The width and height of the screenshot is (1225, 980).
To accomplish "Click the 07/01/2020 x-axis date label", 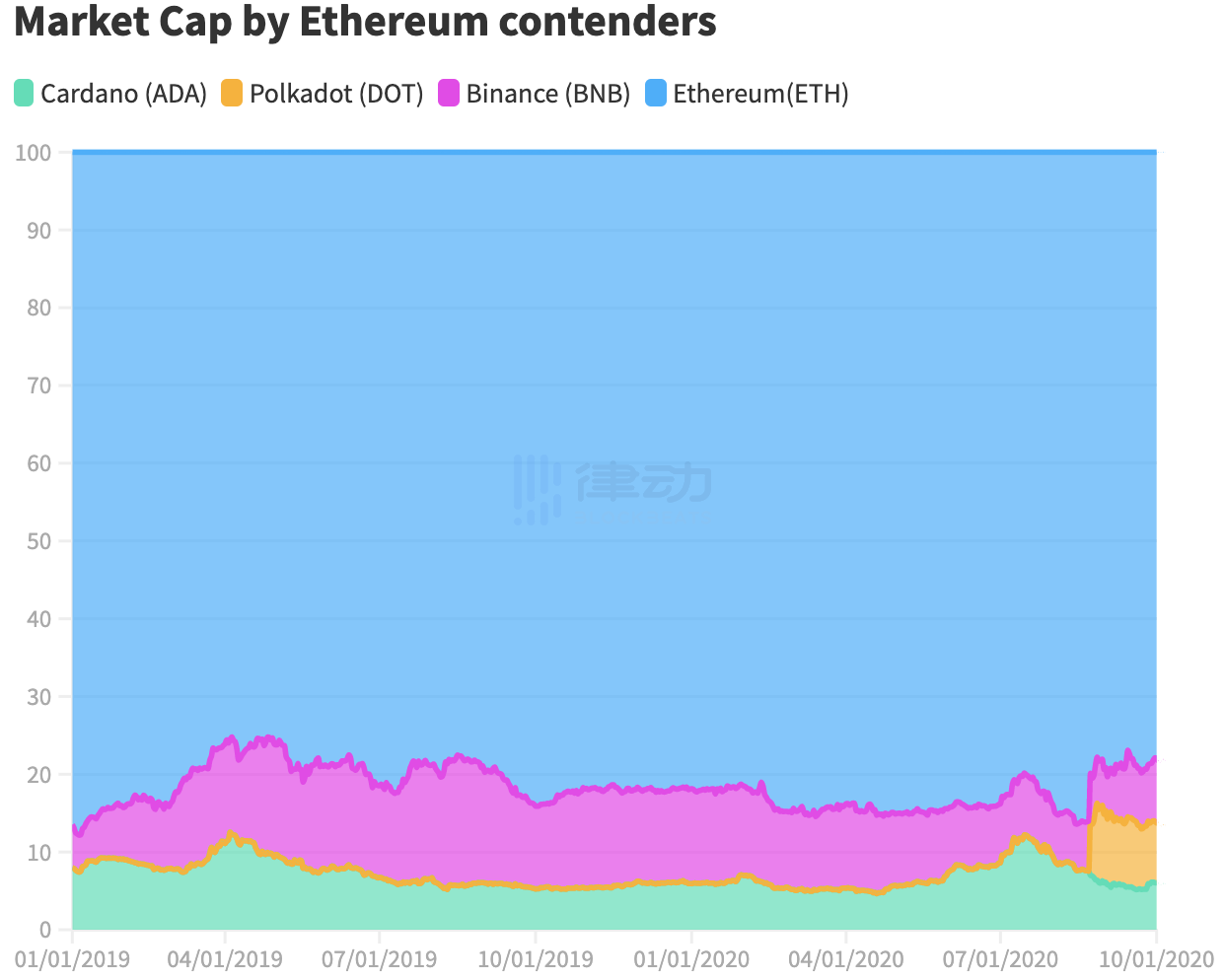I will (x=1000, y=959).
